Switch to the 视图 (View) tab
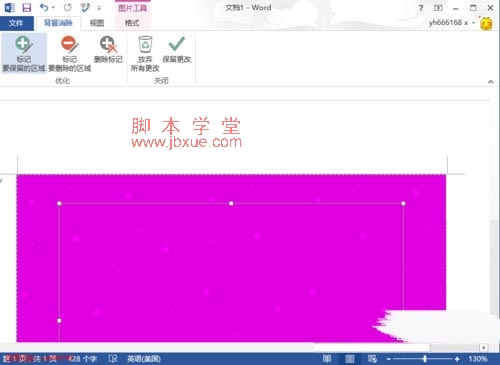The width and height of the screenshot is (500, 365). tap(97, 23)
